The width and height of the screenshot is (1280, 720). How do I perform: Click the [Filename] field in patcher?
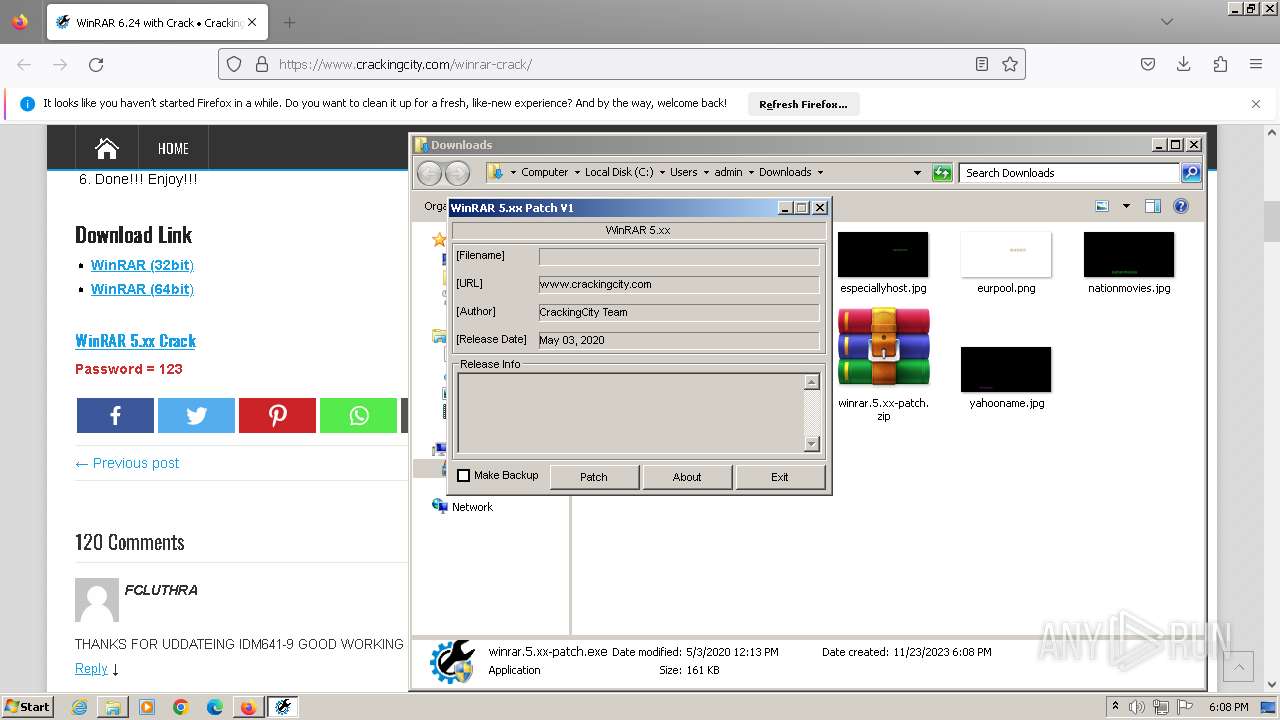(679, 256)
